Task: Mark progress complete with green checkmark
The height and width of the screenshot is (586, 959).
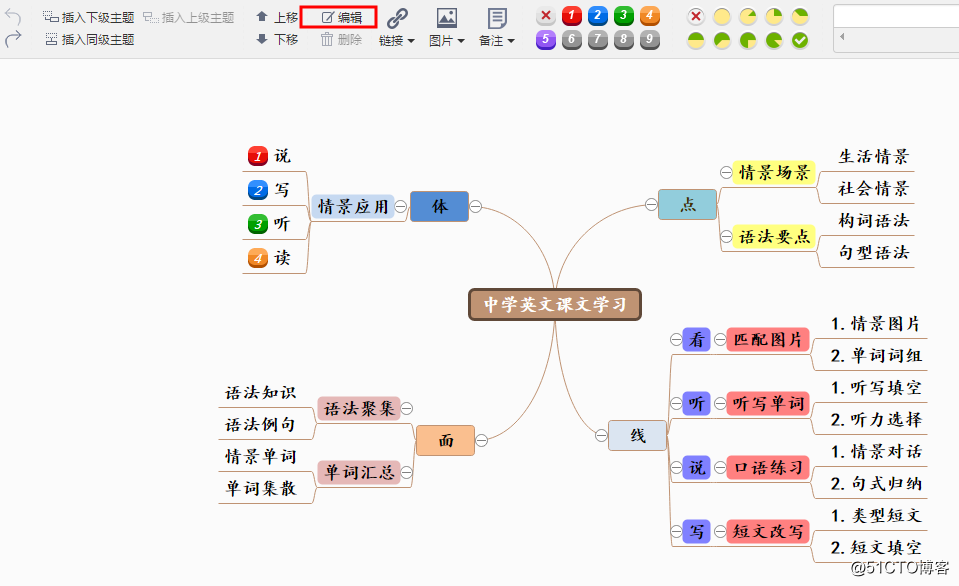Action: [800, 40]
